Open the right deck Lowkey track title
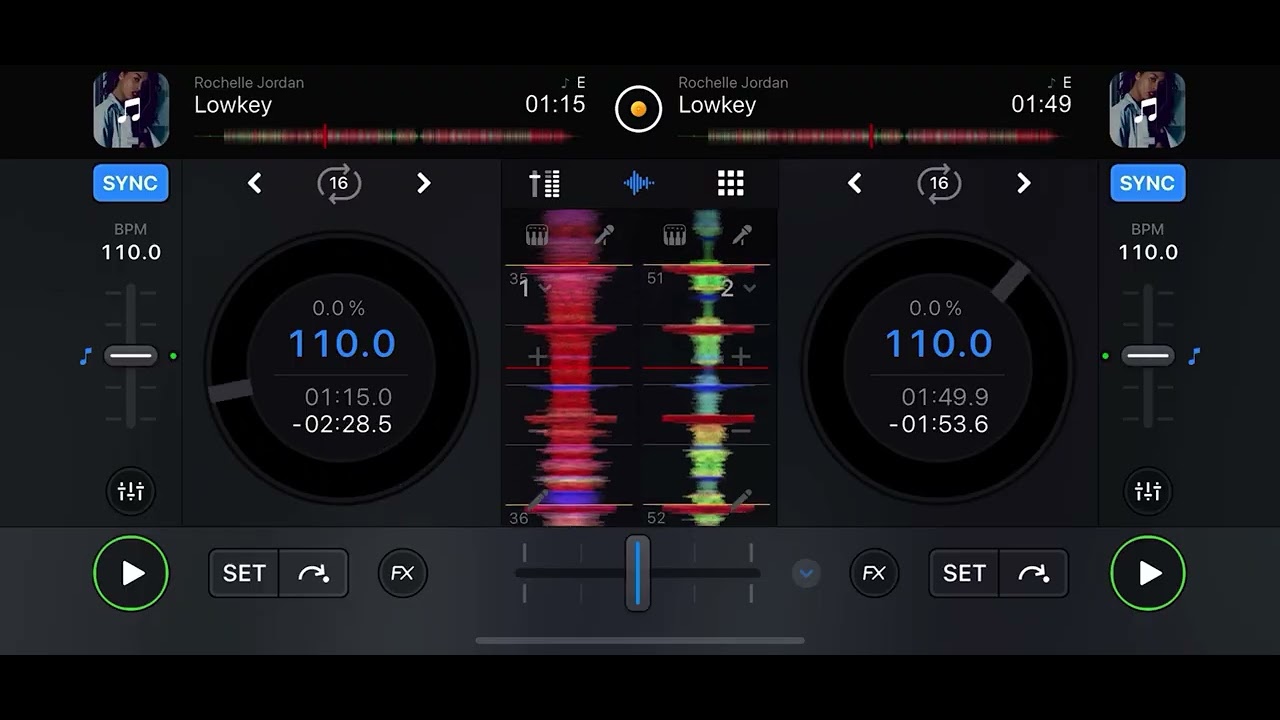Screen dimensions: 1280x720 click(x=717, y=105)
